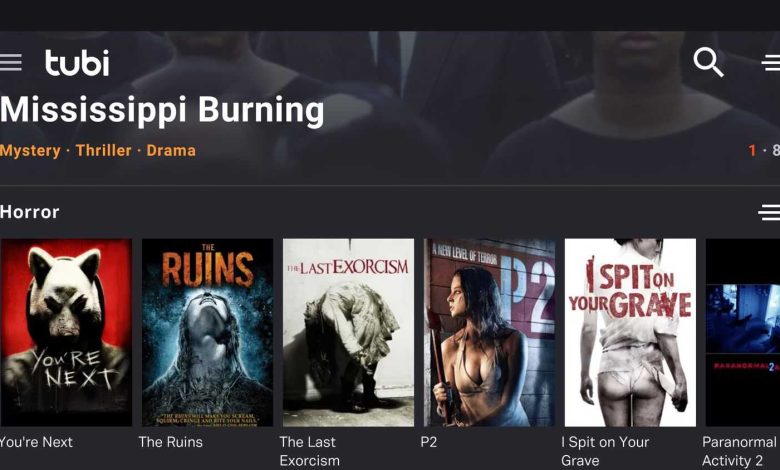
Task: Open the Horror category heading
Action: [30, 212]
